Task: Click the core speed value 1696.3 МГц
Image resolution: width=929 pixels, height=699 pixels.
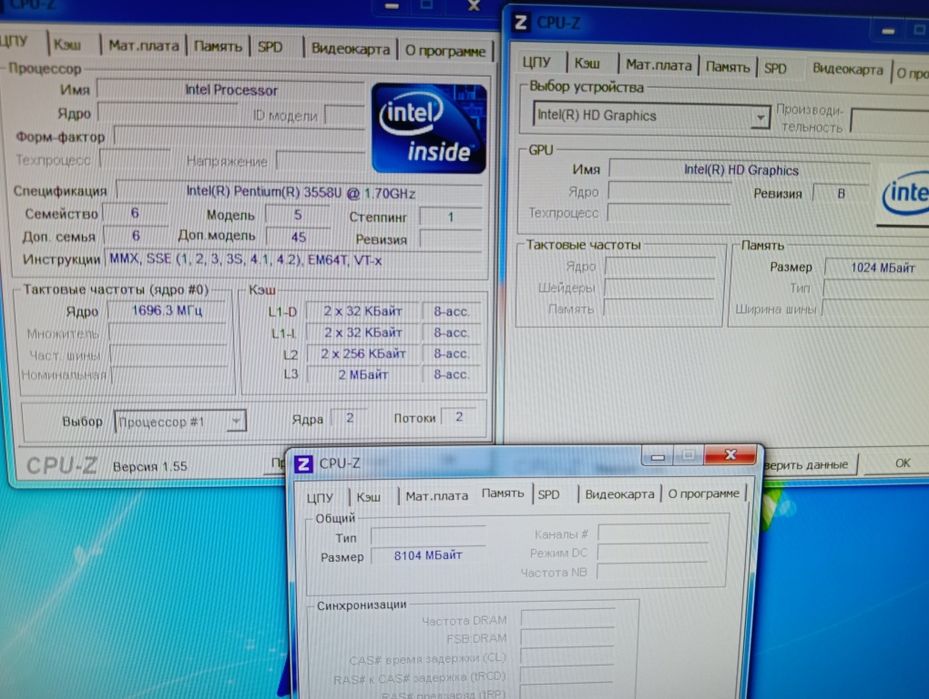Action: [167, 310]
